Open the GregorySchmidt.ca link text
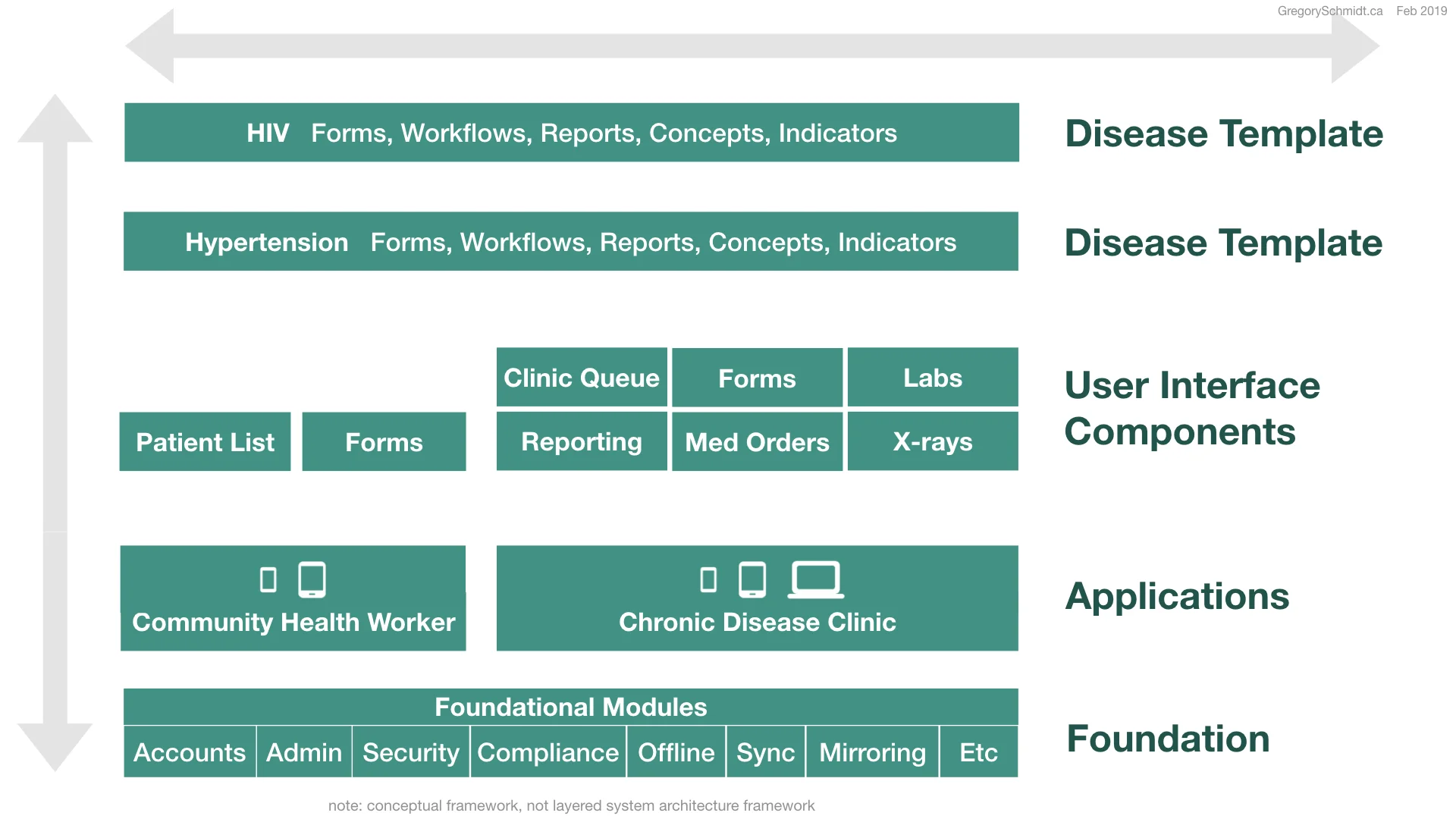 [x=1329, y=11]
